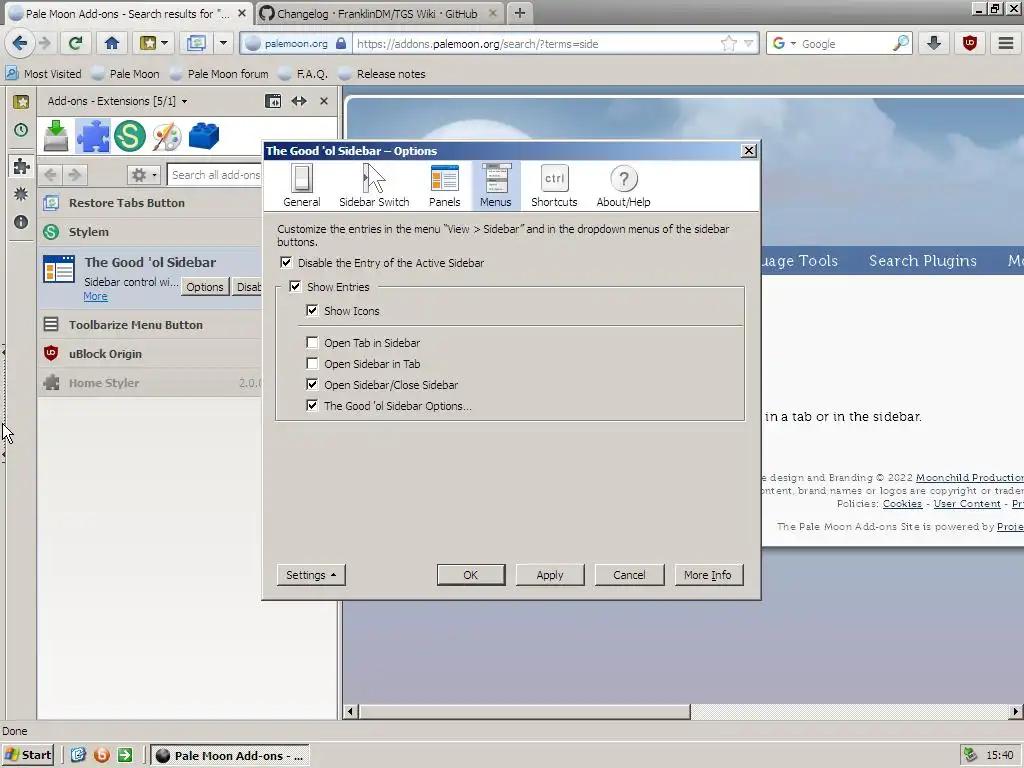Click the open-in-tab icon in sidebar header
The height and width of the screenshot is (768, 1024).
point(273,101)
